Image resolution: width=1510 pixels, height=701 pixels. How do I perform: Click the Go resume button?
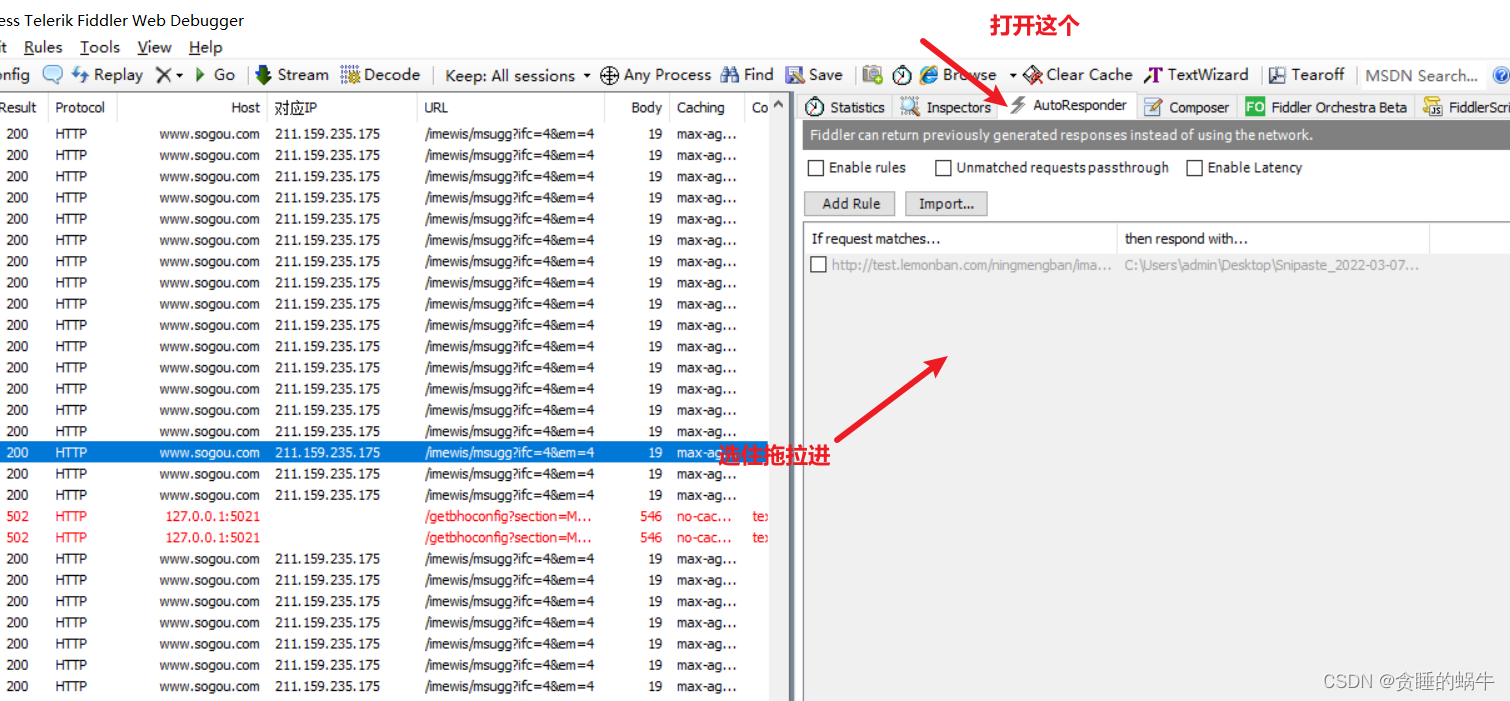[215, 75]
